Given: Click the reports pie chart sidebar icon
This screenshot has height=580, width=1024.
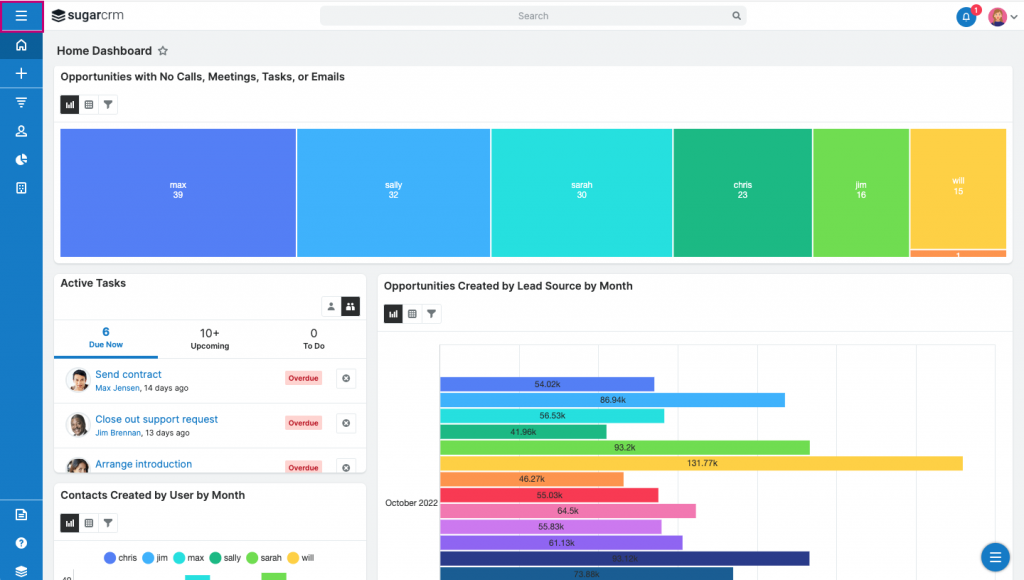Looking at the screenshot, I should click(21, 159).
